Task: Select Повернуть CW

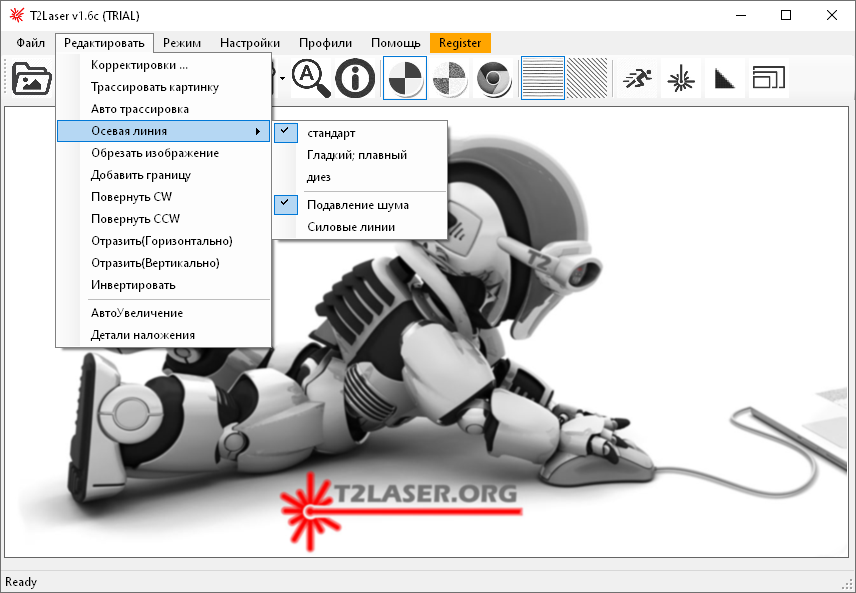Action: tap(163, 197)
